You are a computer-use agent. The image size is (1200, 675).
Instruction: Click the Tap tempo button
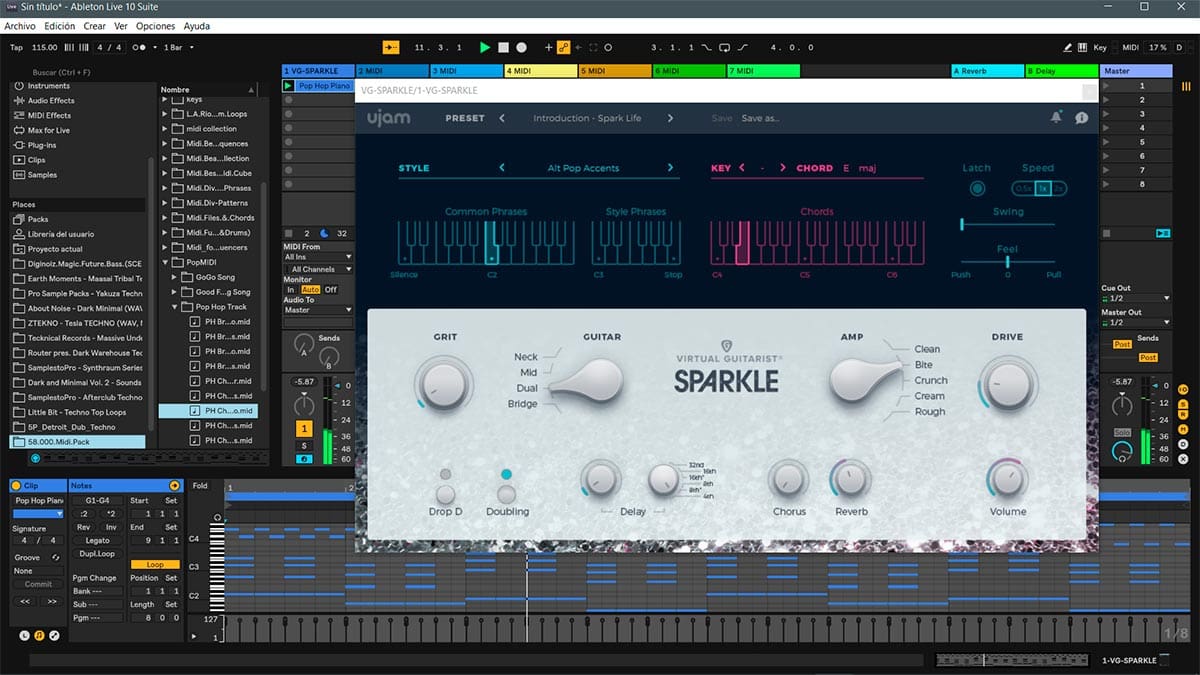16,47
